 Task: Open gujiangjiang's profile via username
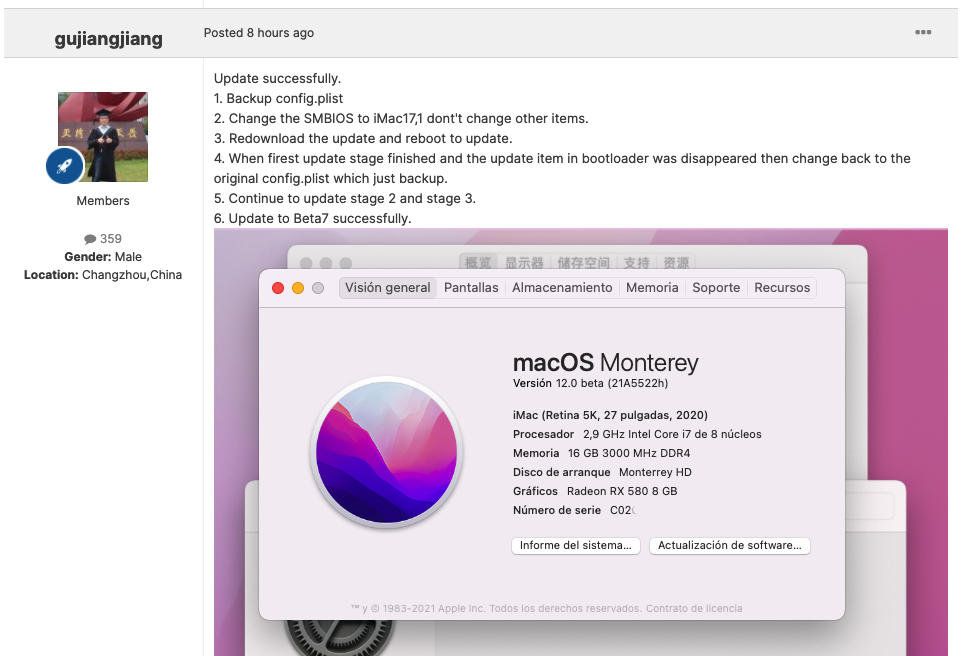[x=109, y=39]
